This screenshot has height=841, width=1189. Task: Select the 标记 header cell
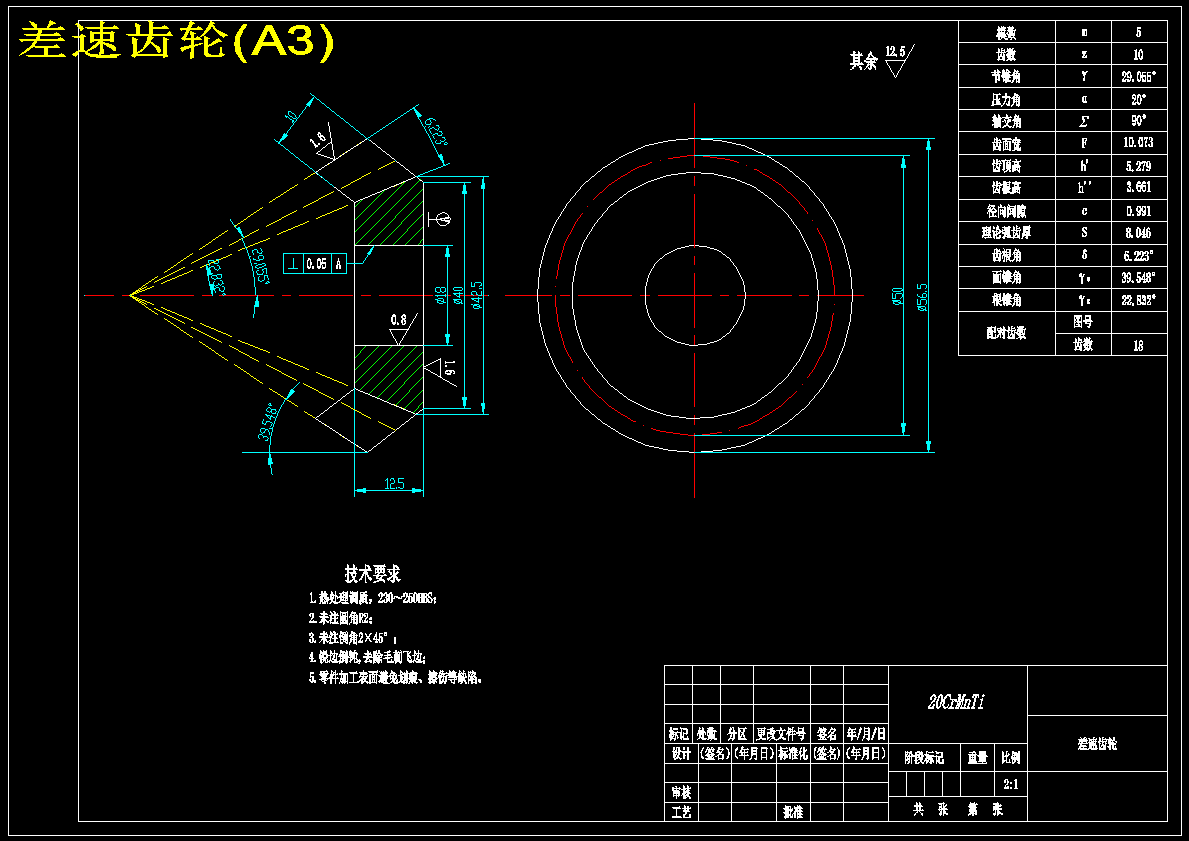pyautogui.click(x=679, y=733)
